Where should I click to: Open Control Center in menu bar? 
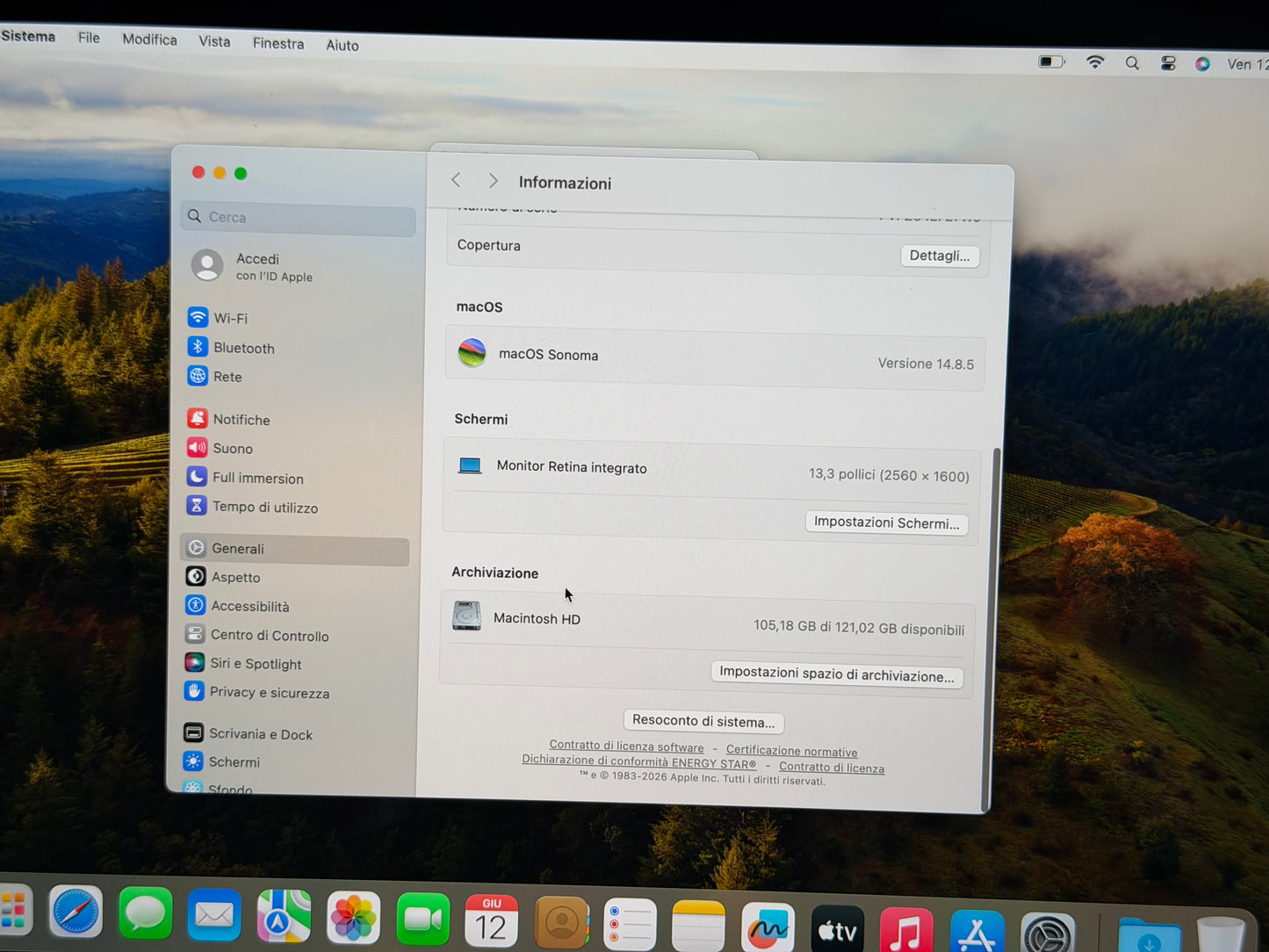click(x=1168, y=63)
